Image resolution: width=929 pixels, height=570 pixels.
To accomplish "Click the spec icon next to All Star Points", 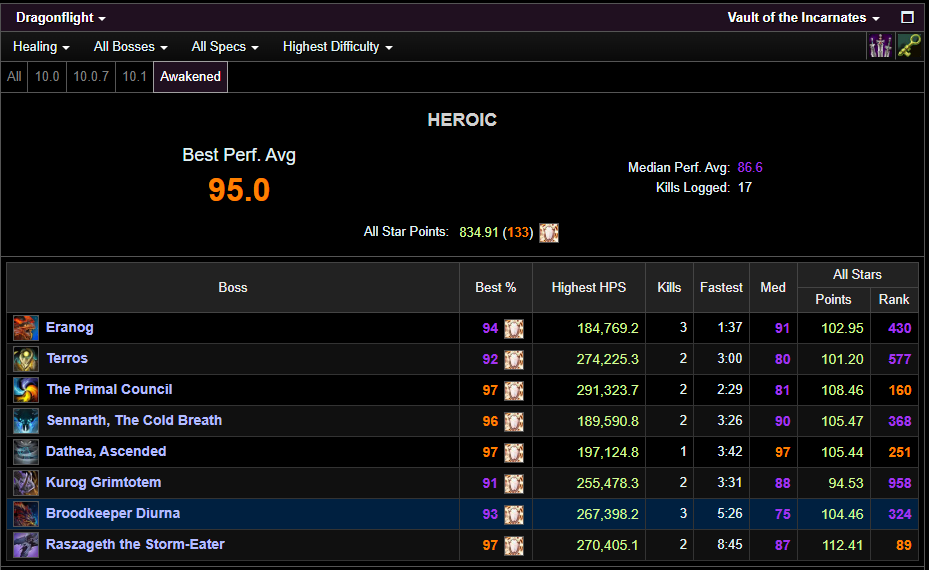I will click(x=549, y=233).
